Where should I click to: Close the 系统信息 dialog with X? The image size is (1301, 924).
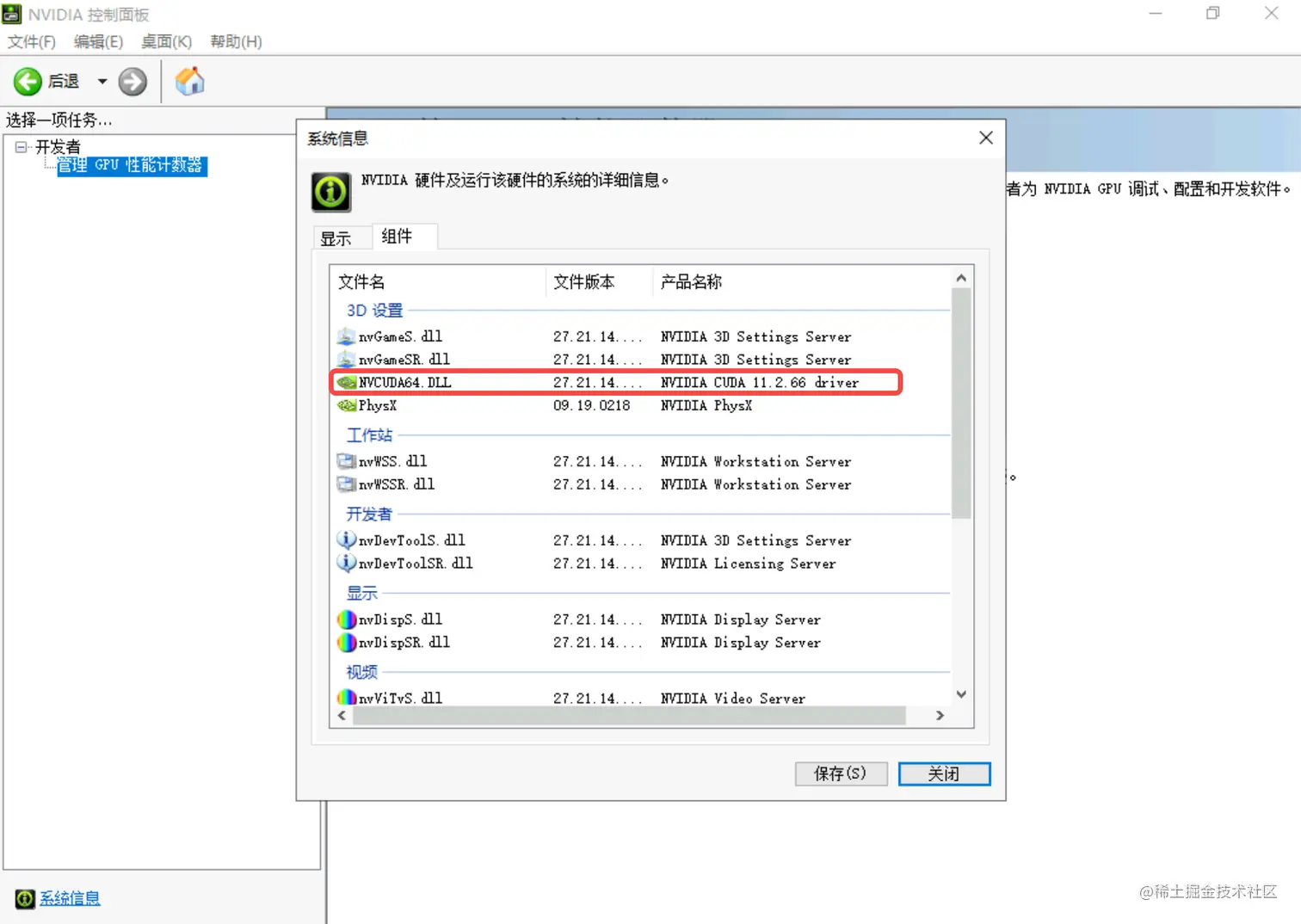tap(986, 138)
